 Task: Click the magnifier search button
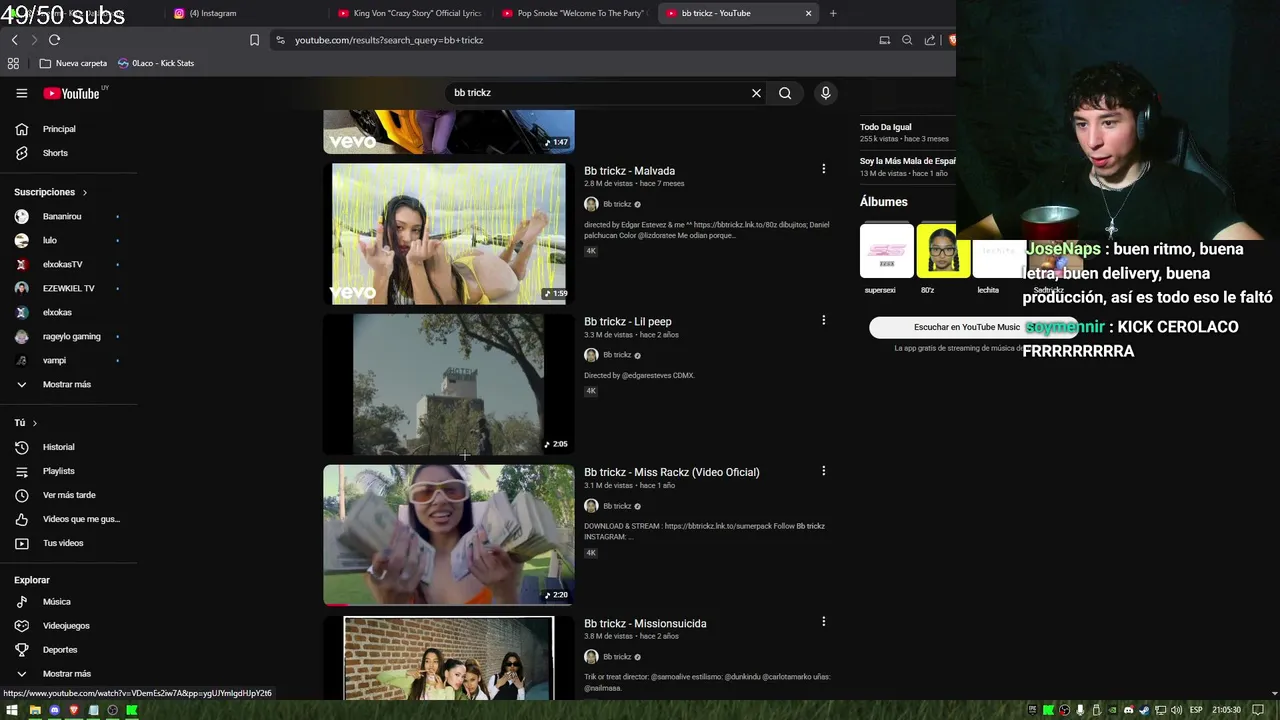pyautogui.click(x=785, y=93)
